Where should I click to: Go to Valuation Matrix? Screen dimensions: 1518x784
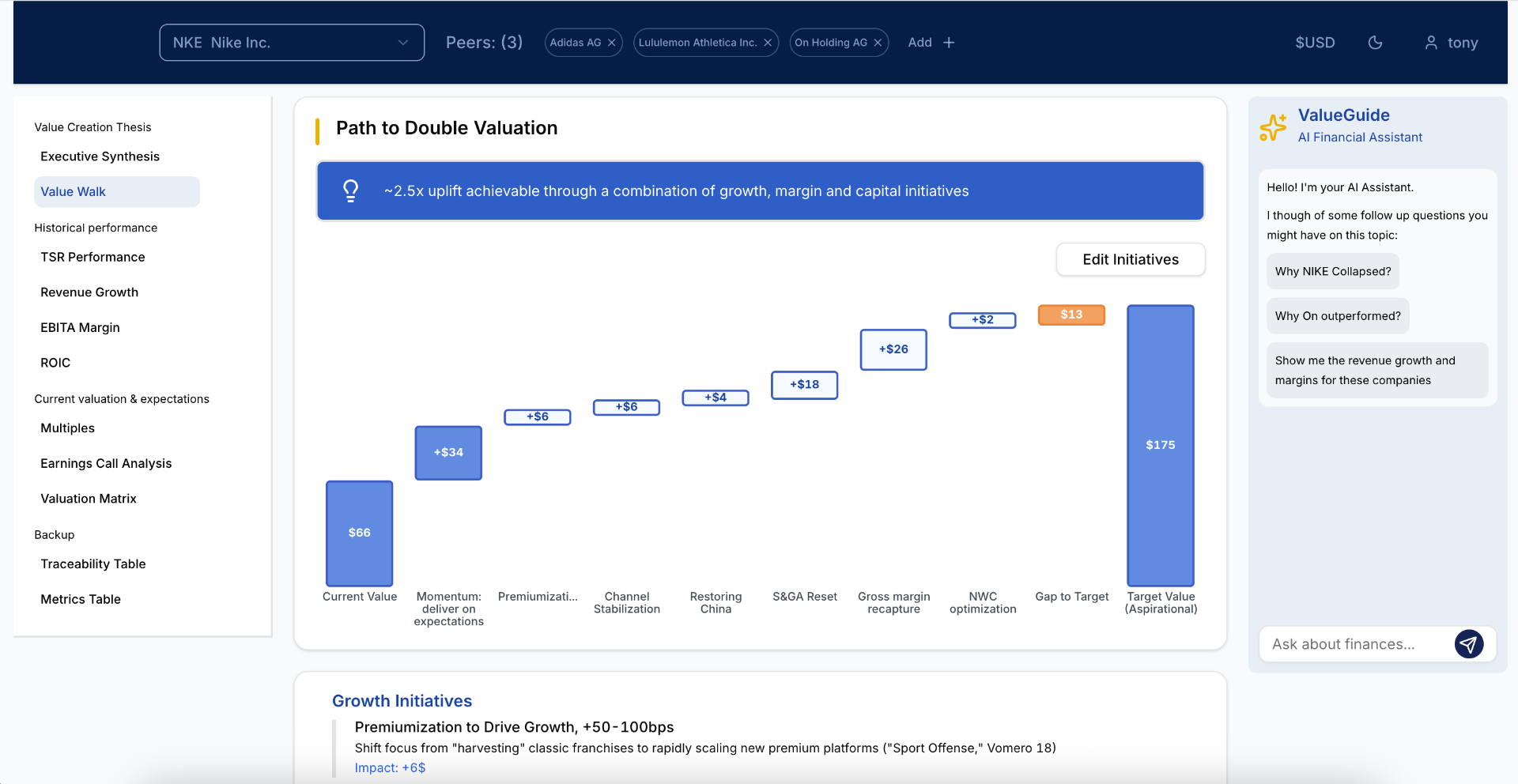click(x=89, y=499)
